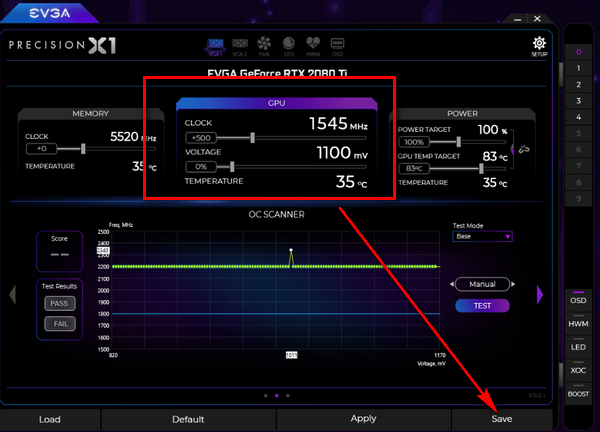Click the voltage 0% input field
The width and height of the screenshot is (600, 432).
coord(201,166)
